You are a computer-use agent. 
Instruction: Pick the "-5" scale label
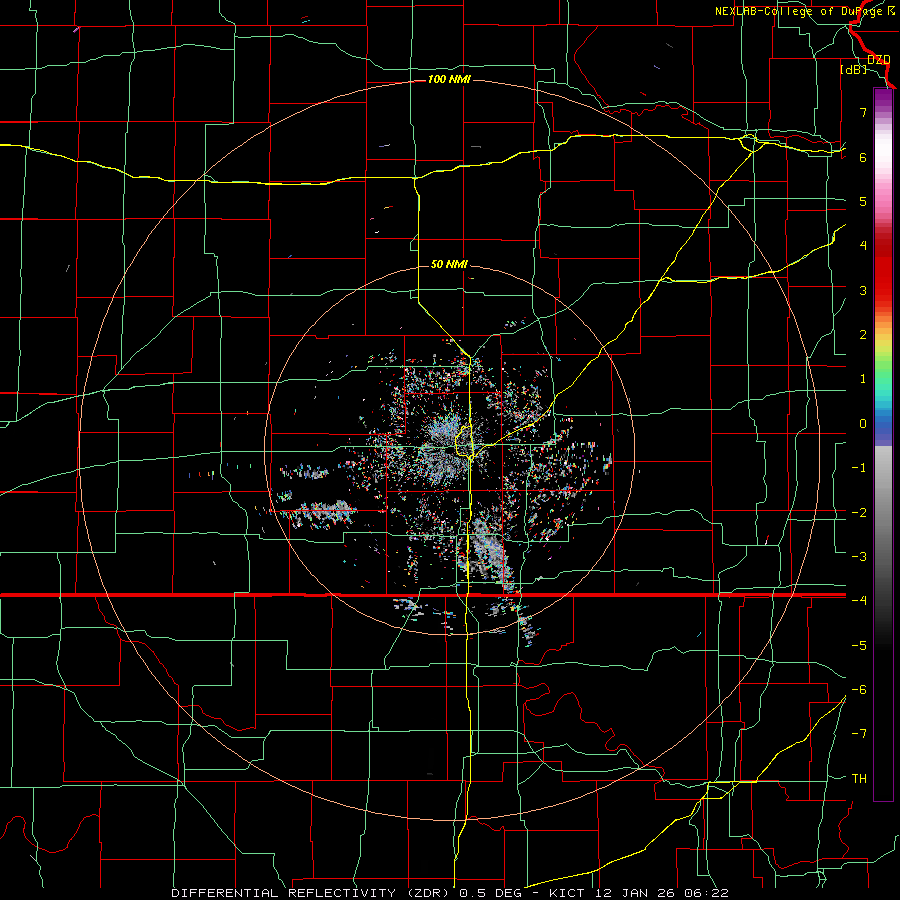(x=859, y=645)
